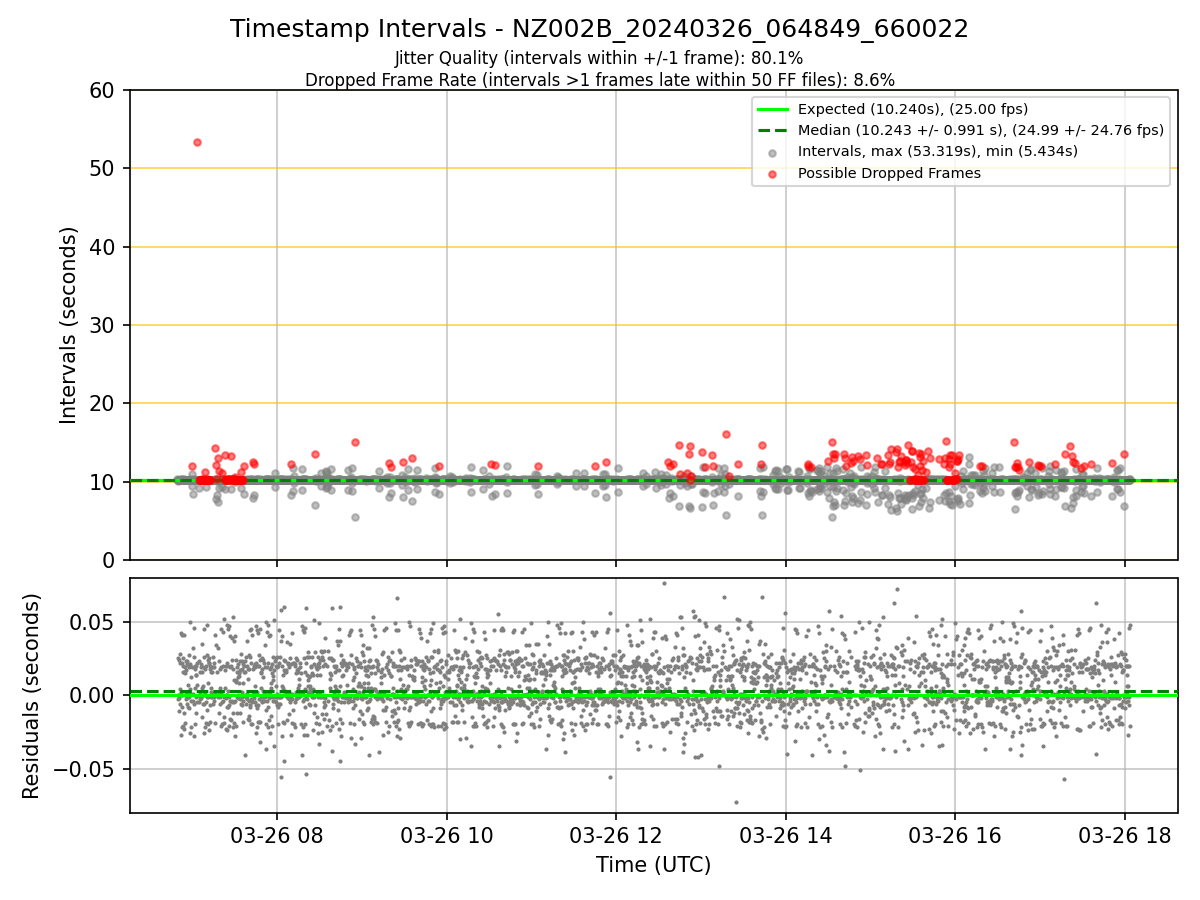This screenshot has width=1200, height=900.
Task: Click the 03-26 10 tick label
Action: pos(446,834)
